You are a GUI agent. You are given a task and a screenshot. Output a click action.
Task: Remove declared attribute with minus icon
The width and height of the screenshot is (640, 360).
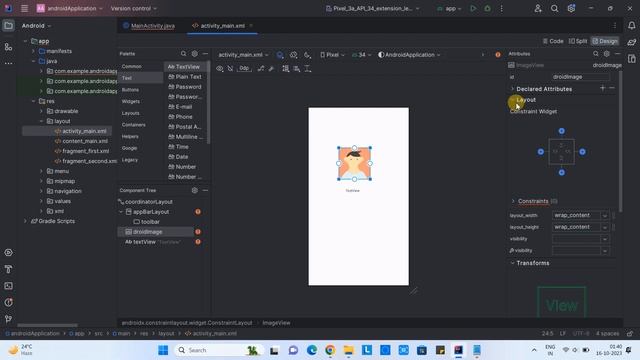tap(612, 88)
